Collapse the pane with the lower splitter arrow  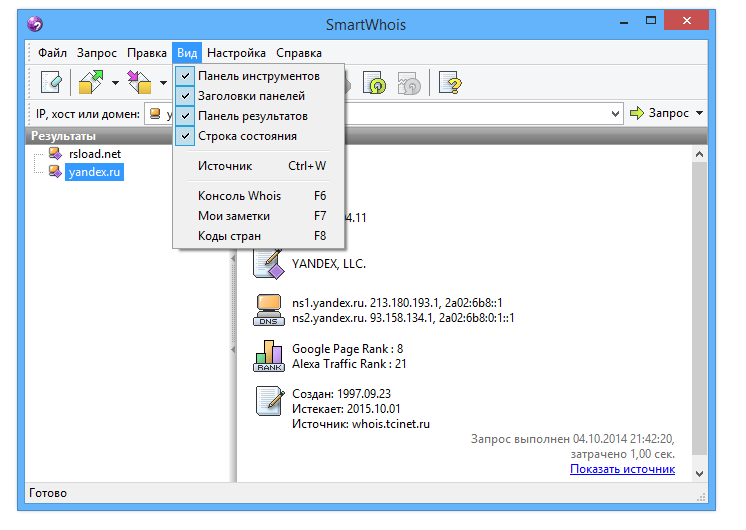tap(233, 349)
